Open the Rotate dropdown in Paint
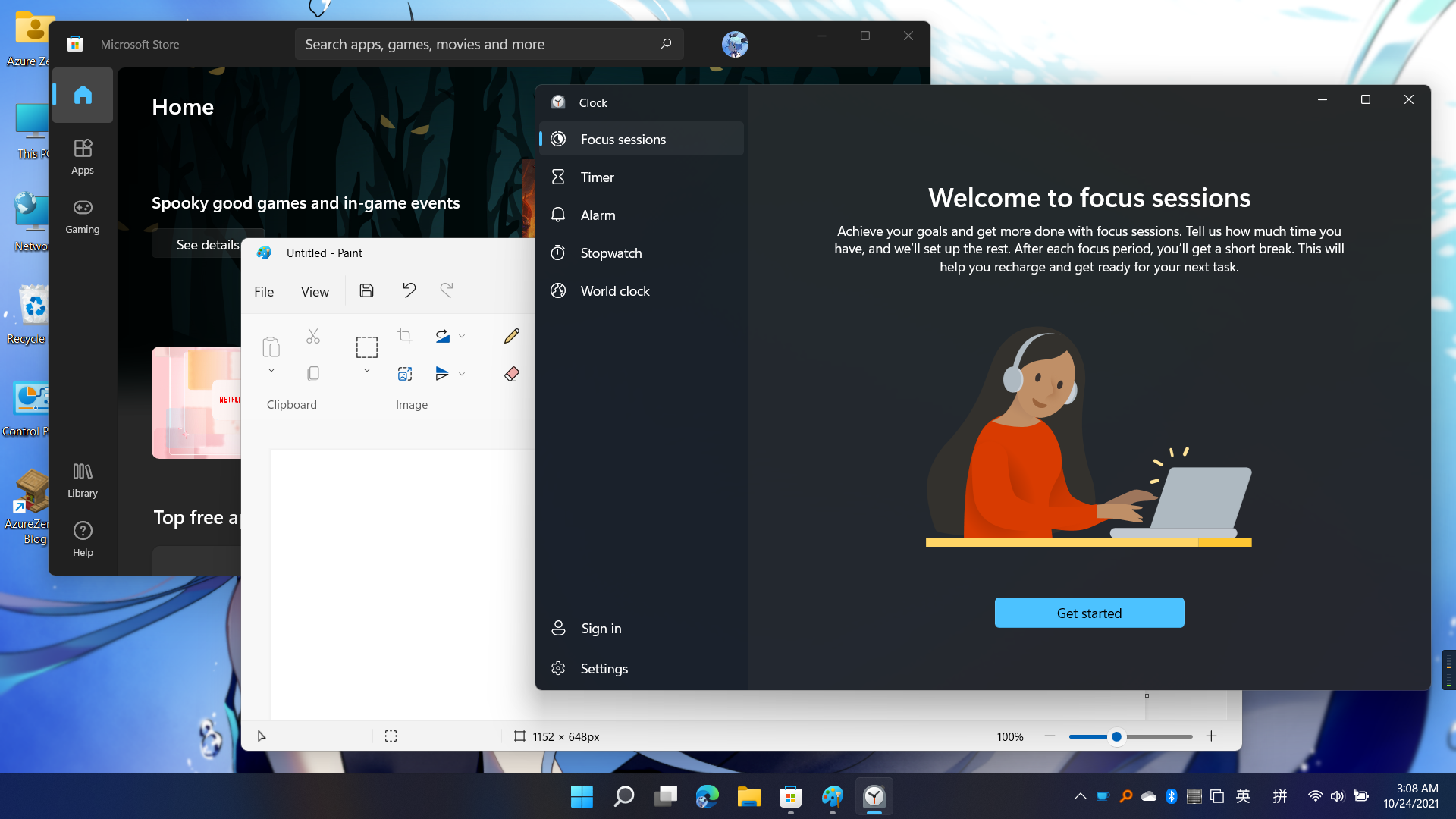The image size is (1456, 819). tap(461, 335)
